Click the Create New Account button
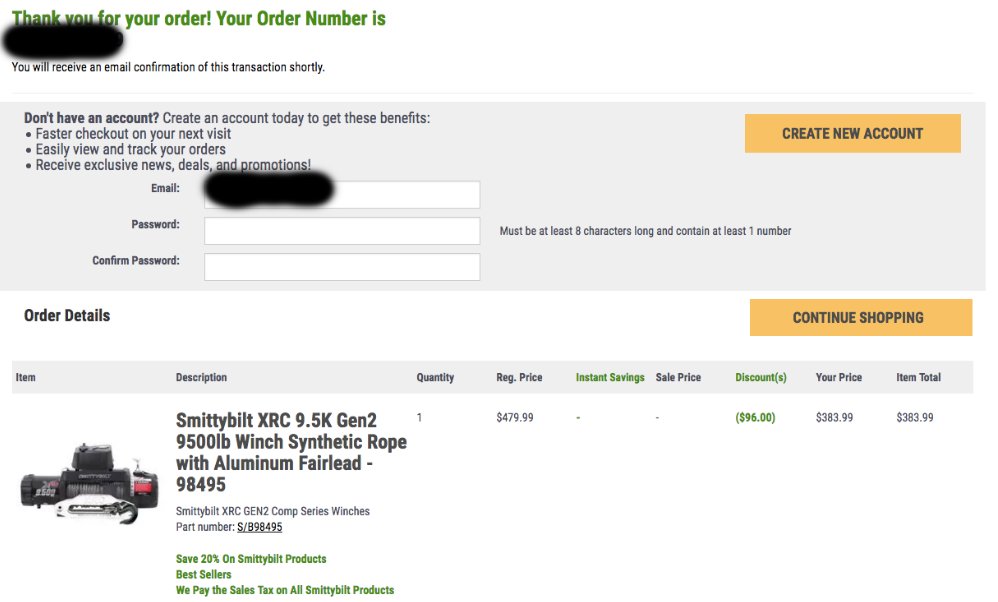 852,134
